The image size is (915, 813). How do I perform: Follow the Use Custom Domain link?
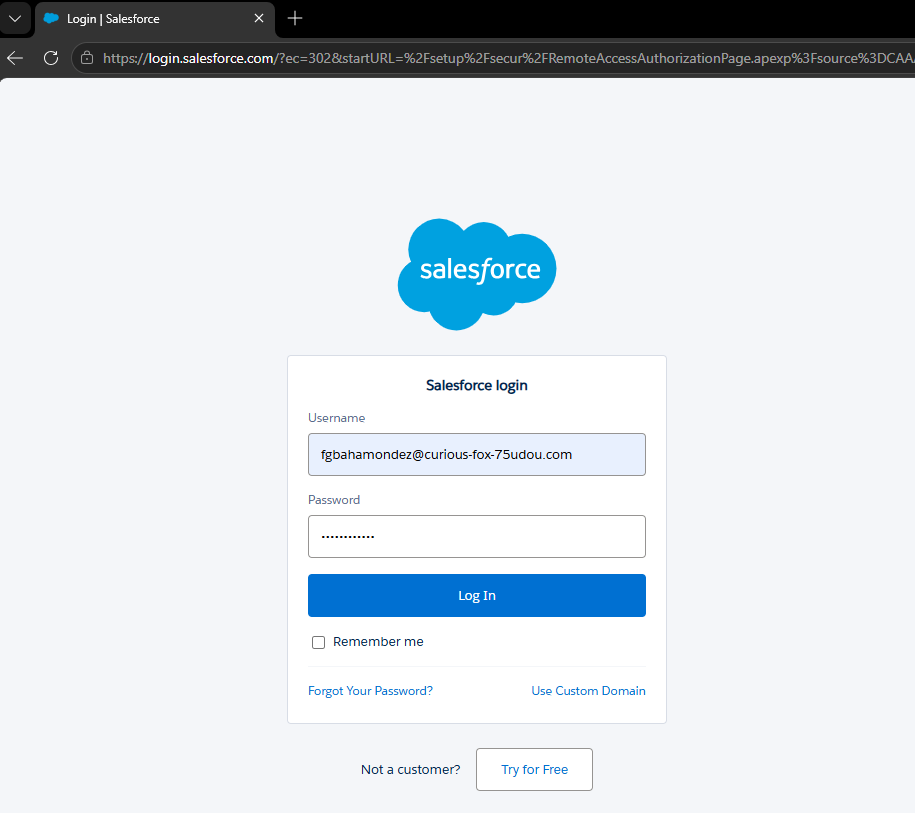pyautogui.click(x=588, y=691)
